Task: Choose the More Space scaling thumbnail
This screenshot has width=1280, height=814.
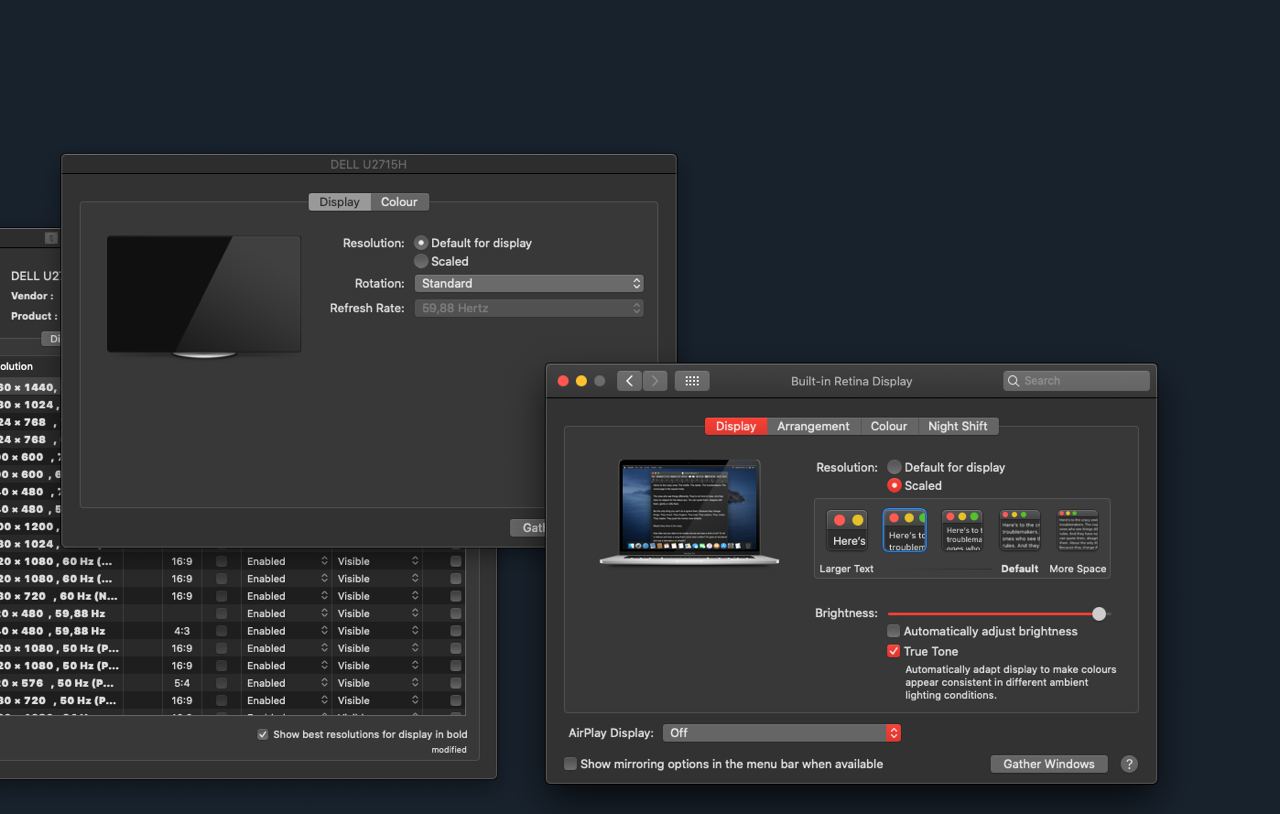Action: tap(1078, 531)
